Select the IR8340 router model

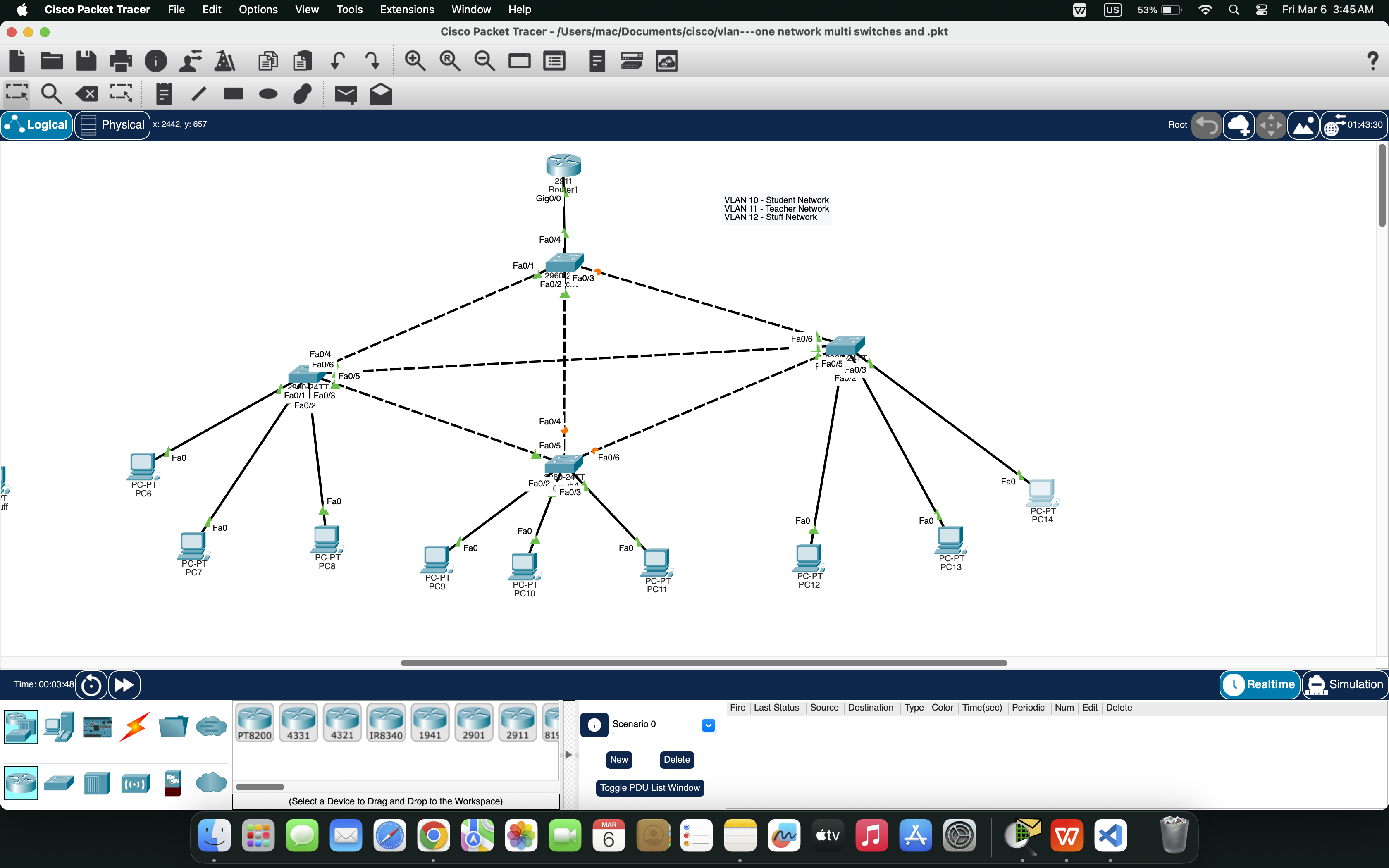click(386, 722)
